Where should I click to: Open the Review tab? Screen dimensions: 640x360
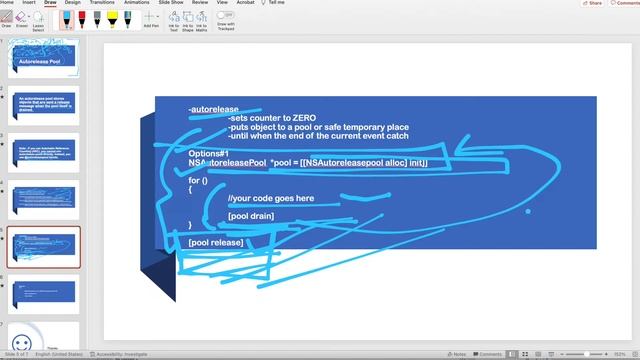200,2
